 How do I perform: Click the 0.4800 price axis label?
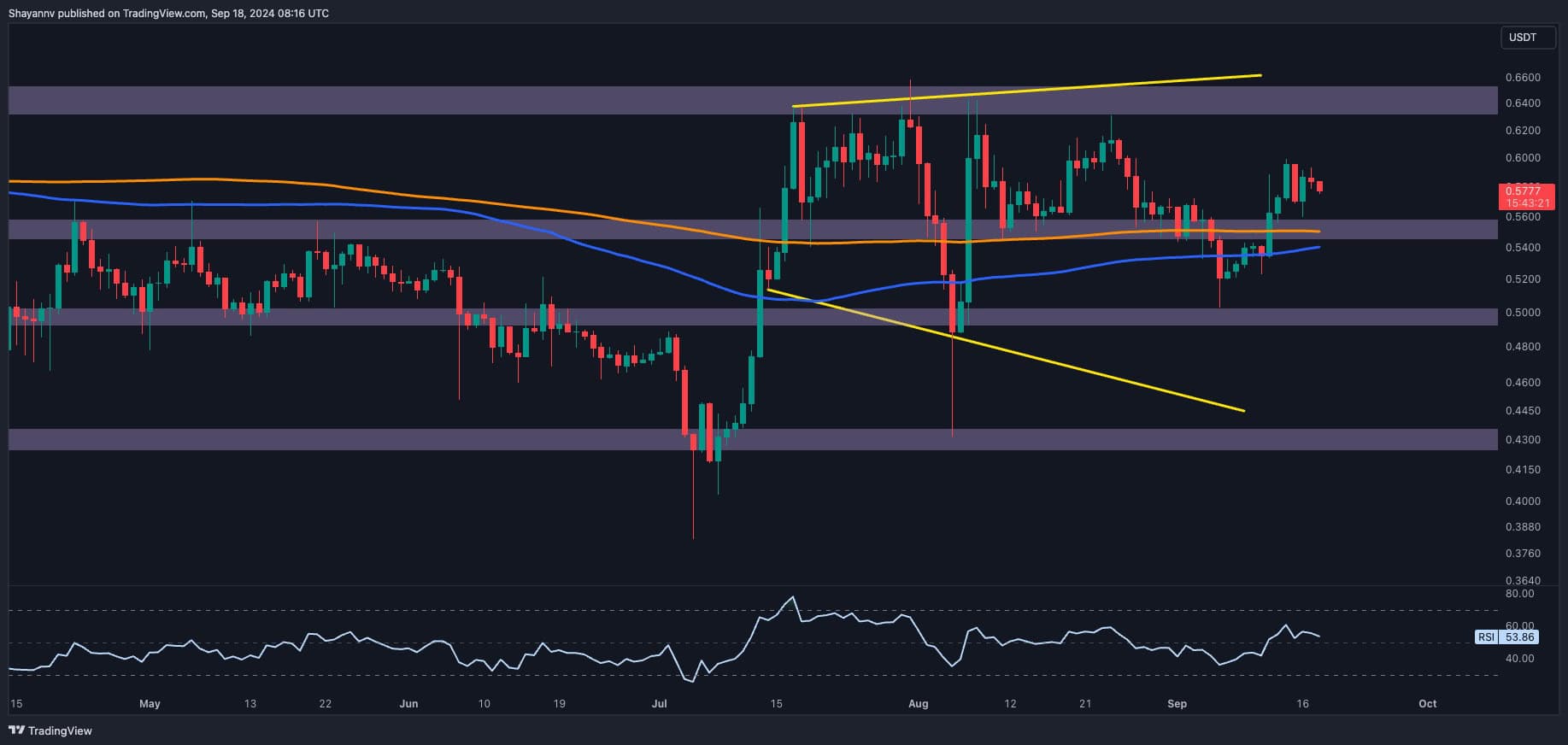(1523, 347)
